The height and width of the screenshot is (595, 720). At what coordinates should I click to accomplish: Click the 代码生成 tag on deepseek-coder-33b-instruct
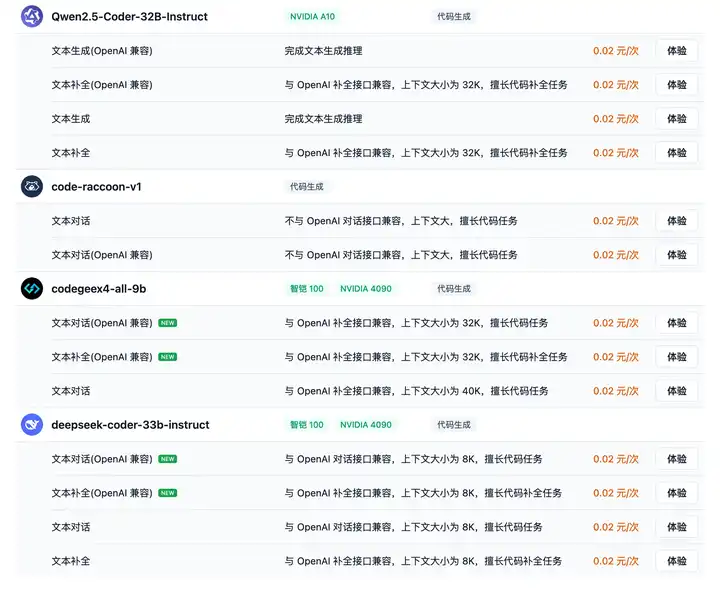(x=454, y=425)
